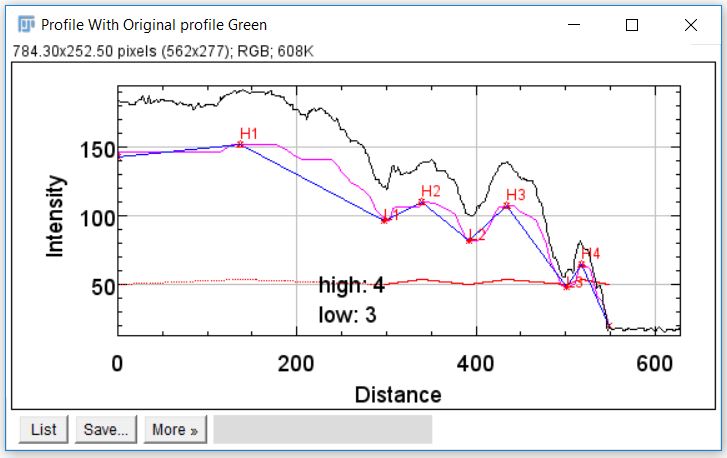This screenshot has width=727, height=458.
Task: Click the 150 tick label on Intensity axis
Action: pos(97,150)
